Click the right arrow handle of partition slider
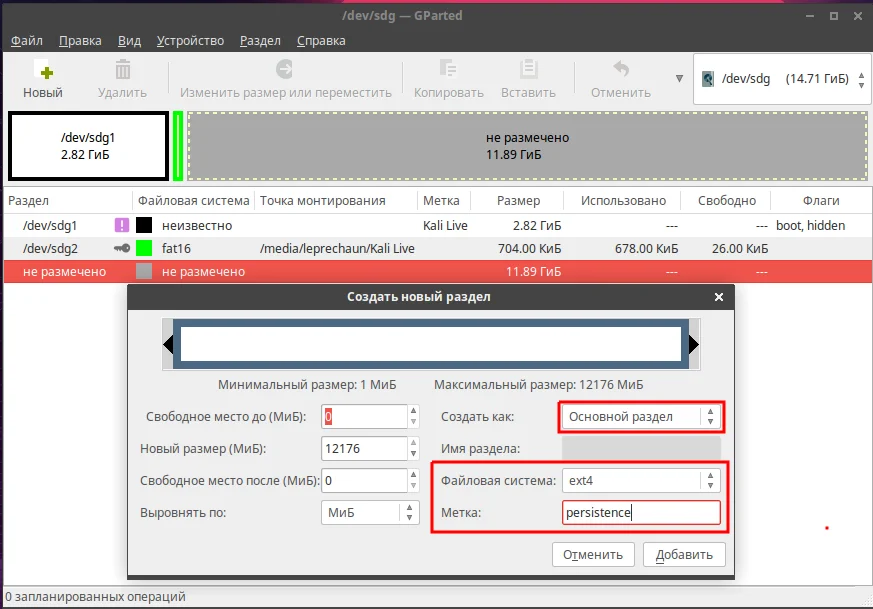873x609 pixels. (694, 345)
